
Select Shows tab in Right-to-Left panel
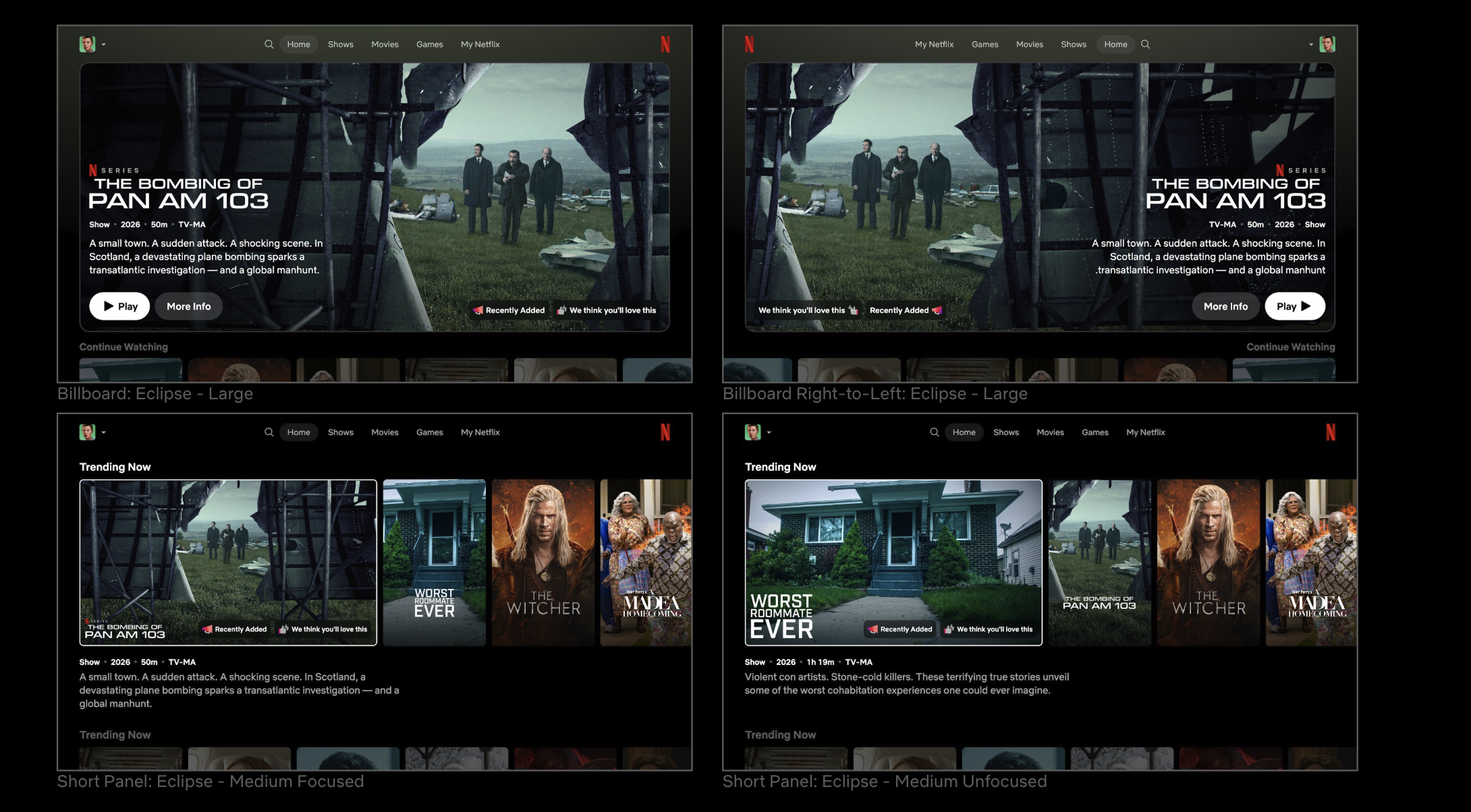(1074, 45)
